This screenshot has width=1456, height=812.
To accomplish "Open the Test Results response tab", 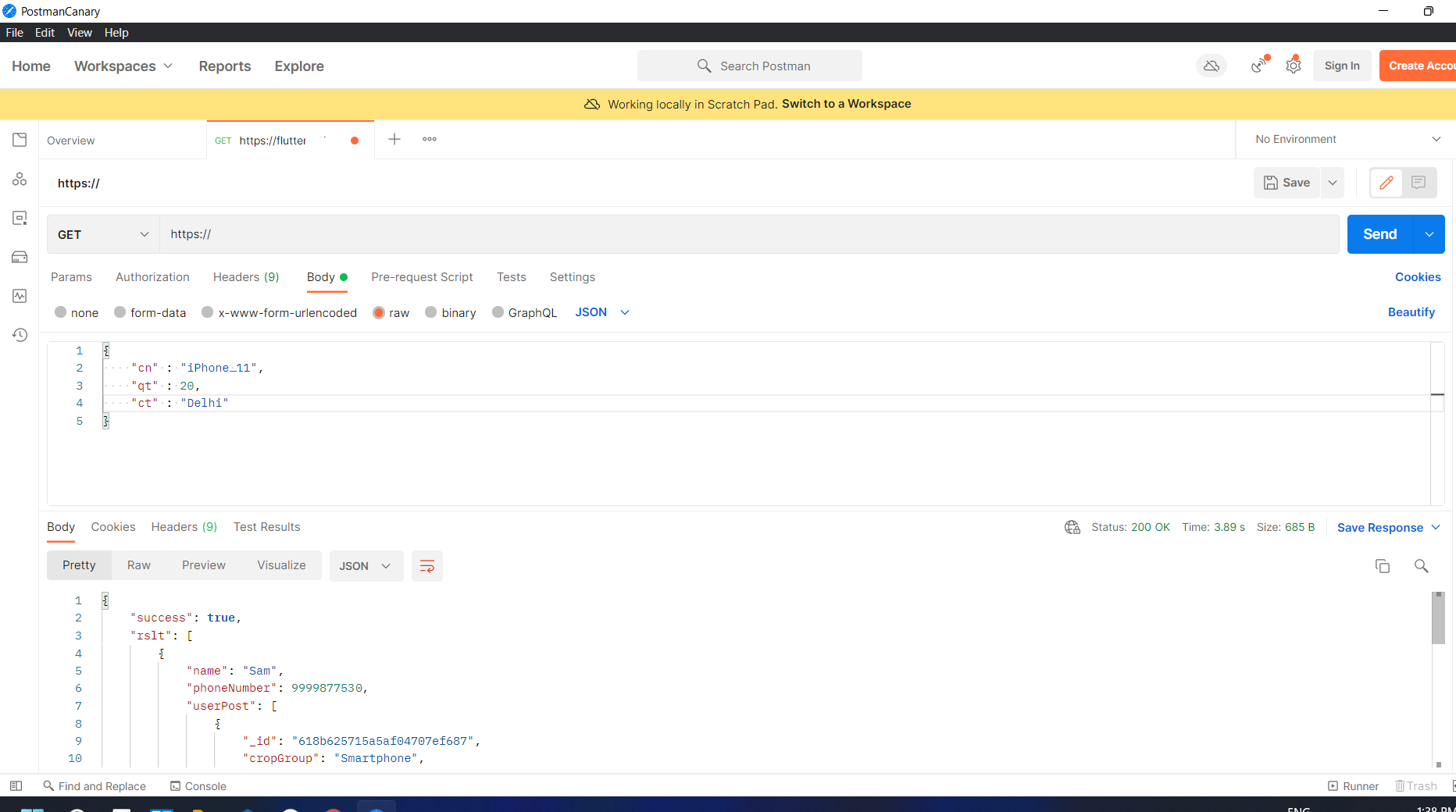I will tap(266, 527).
